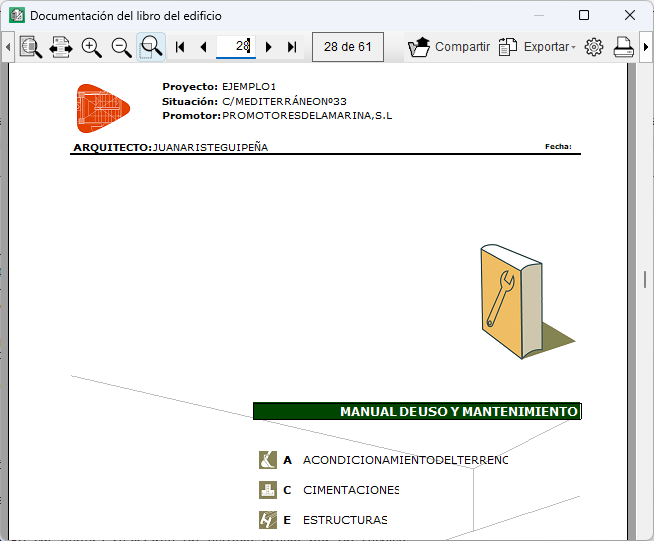Click the Estructuras section icon
Viewport: 654px width, 541px height.
click(x=268, y=520)
